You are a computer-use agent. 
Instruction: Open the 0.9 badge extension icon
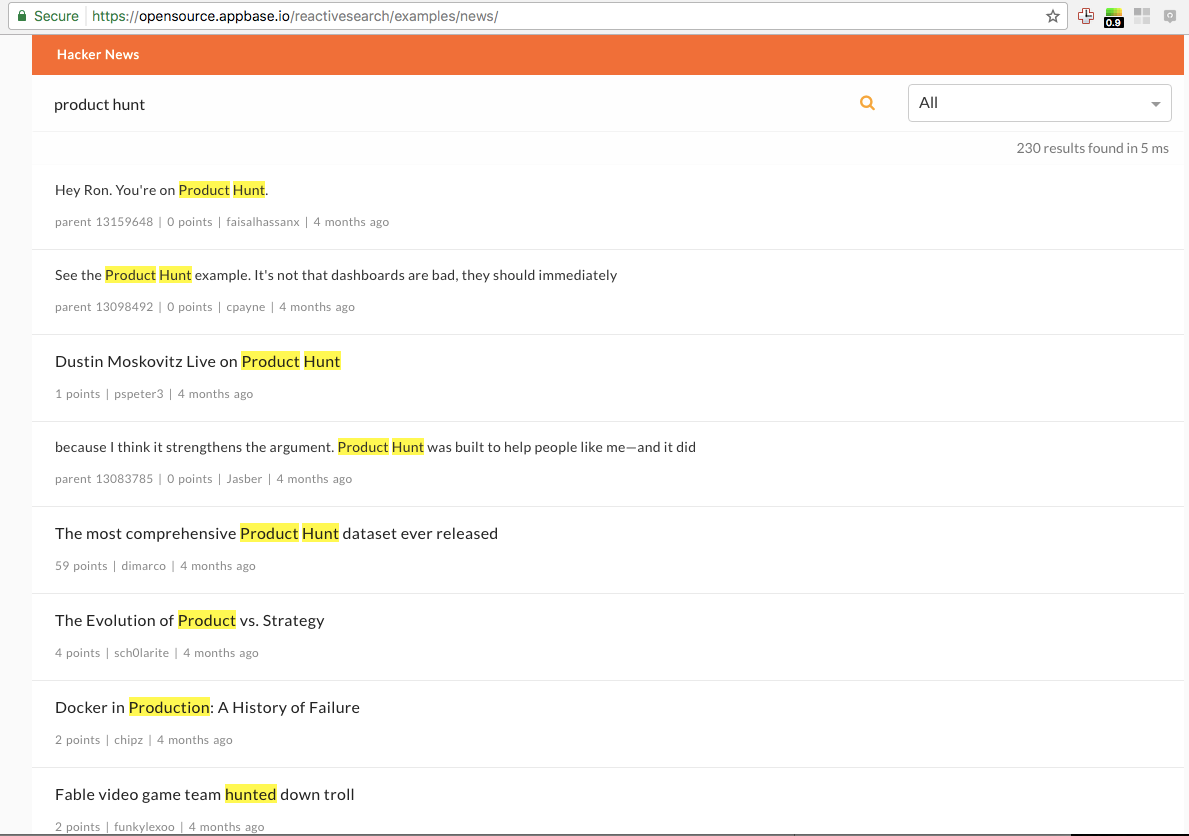point(1114,17)
